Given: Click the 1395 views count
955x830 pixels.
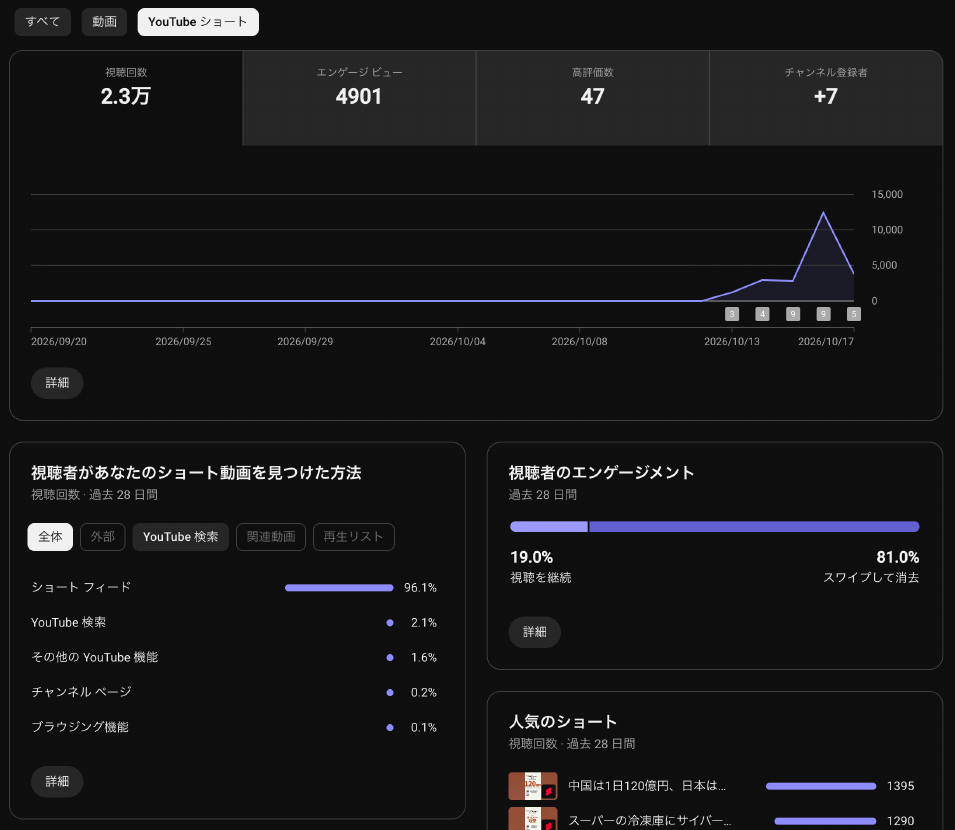Looking at the screenshot, I should click(x=900, y=786).
